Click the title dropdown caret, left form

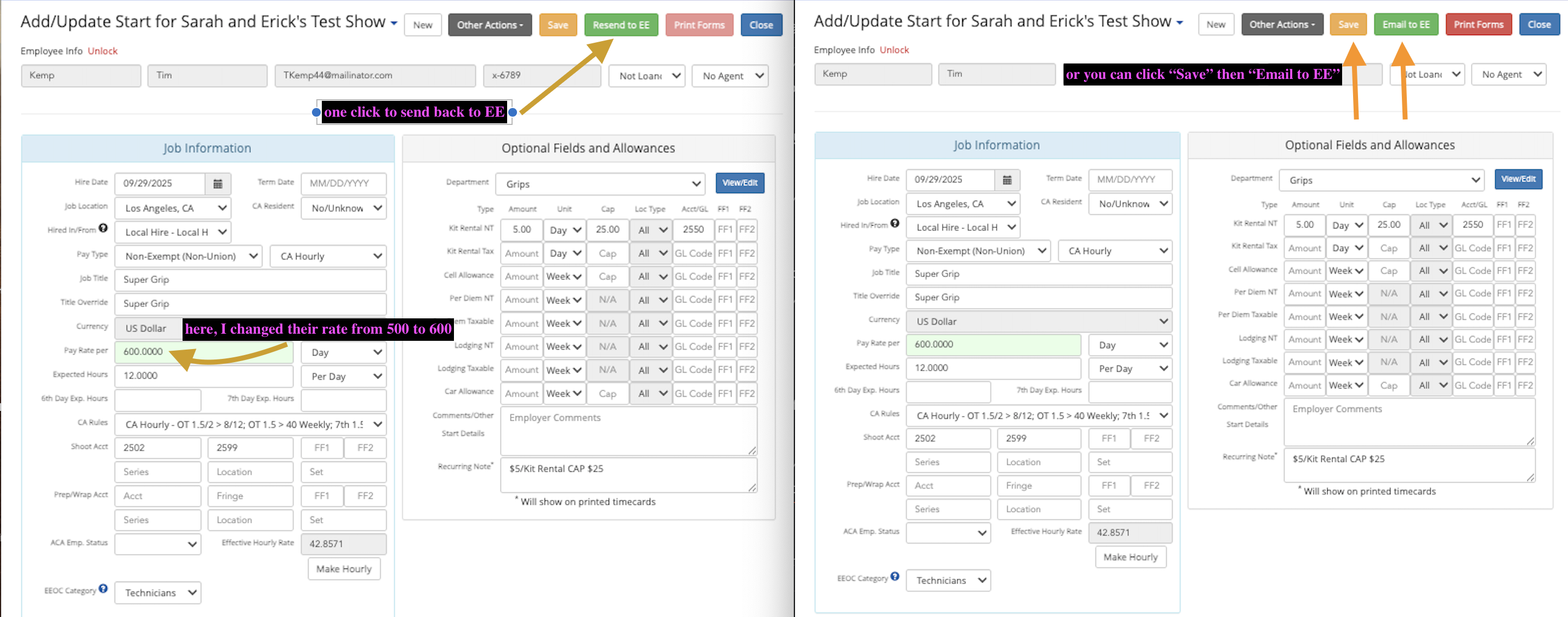[394, 24]
